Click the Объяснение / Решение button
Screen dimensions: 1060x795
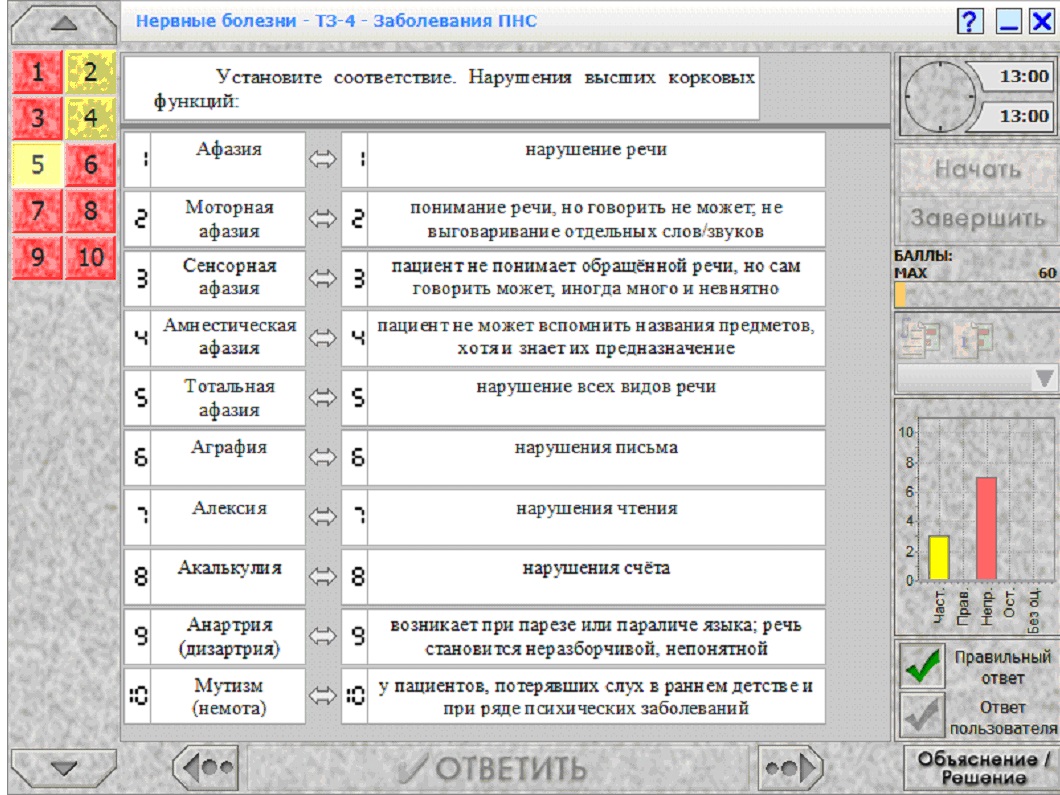tap(982, 768)
